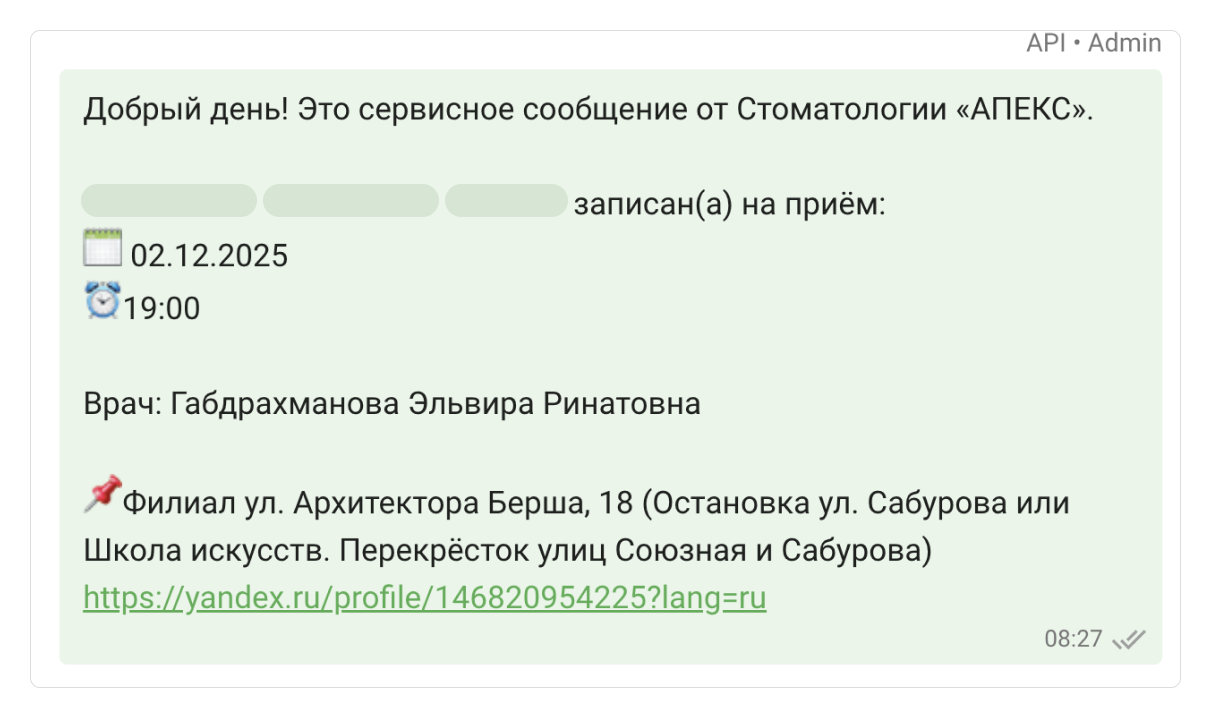The width and height of the screenshot is (1211, 718).
Task: Click the second redacted patient name block
Action: 351,201
